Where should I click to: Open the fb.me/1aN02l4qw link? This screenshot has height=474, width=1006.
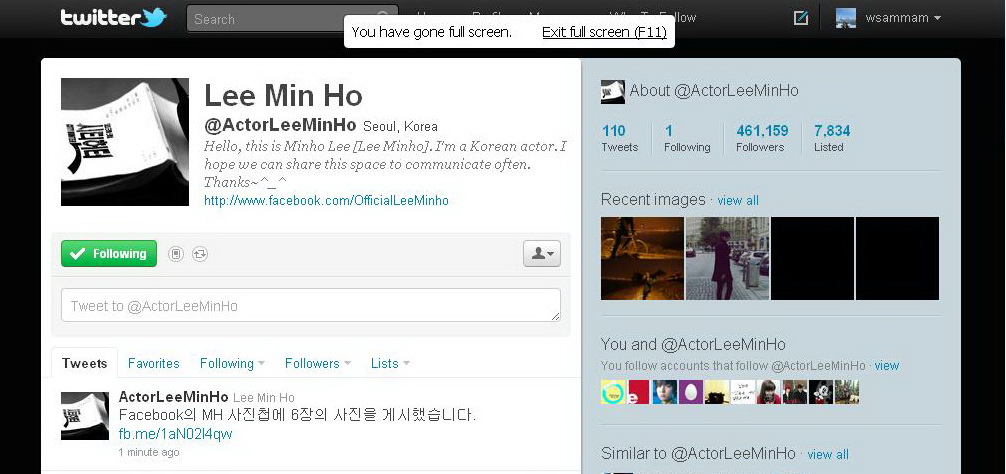[x=175, y=434]
